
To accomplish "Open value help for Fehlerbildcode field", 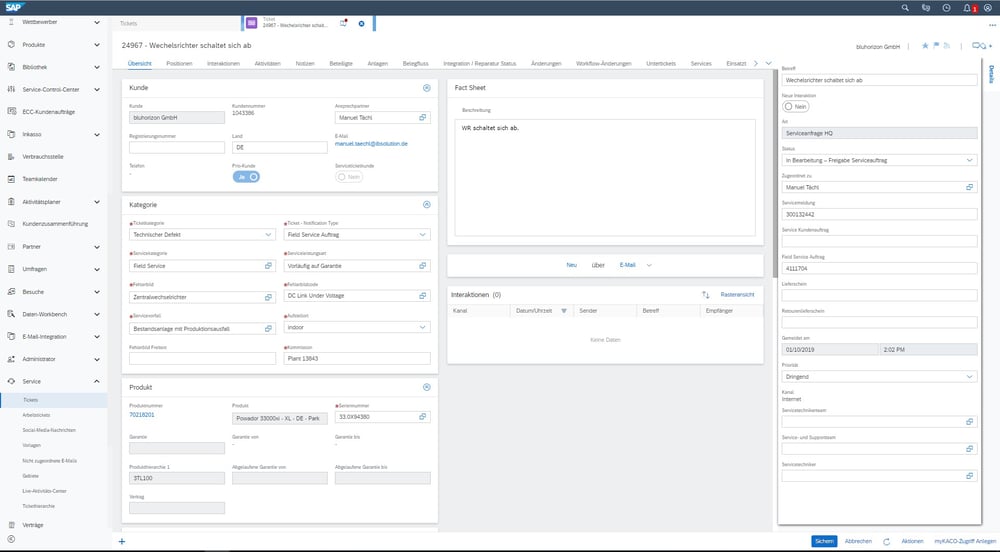I will pos(422,296).
